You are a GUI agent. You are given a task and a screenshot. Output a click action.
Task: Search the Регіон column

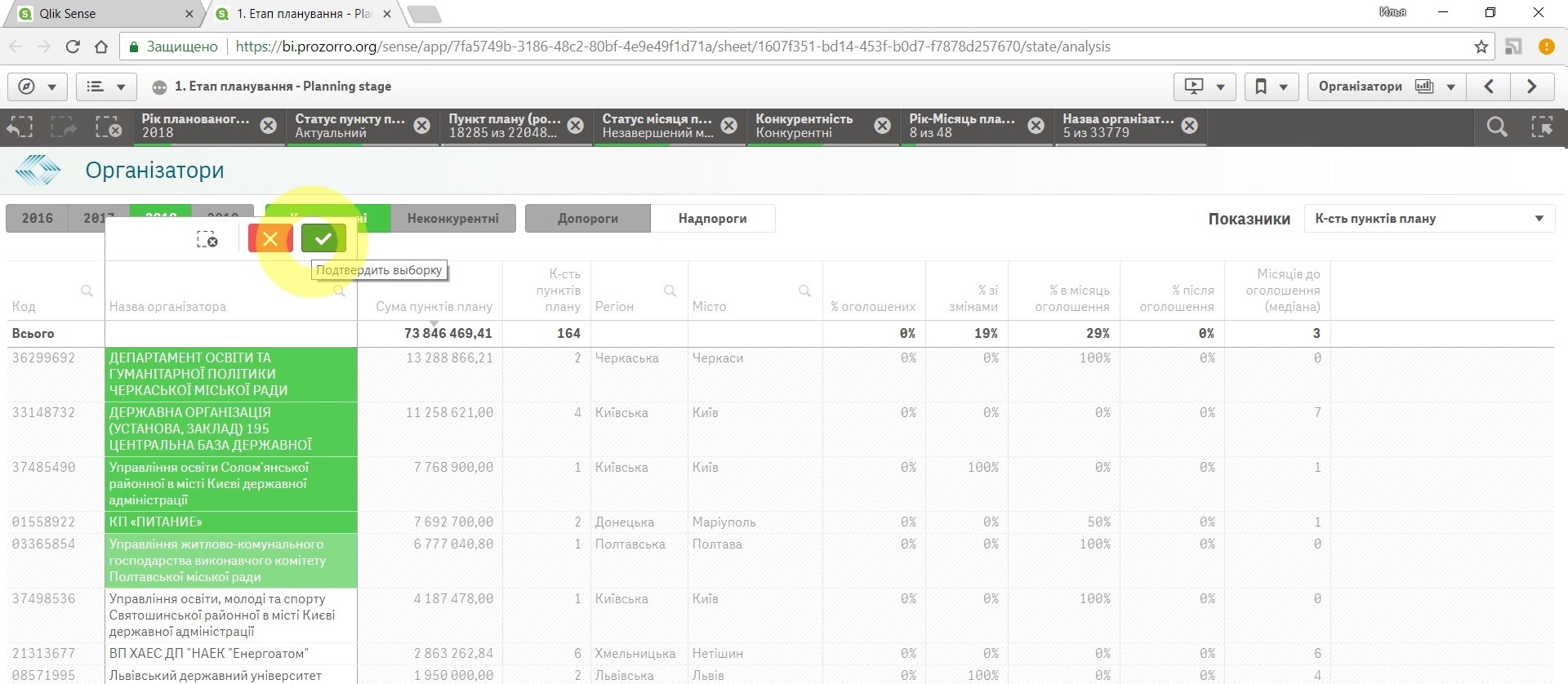(x=670, y=291)
